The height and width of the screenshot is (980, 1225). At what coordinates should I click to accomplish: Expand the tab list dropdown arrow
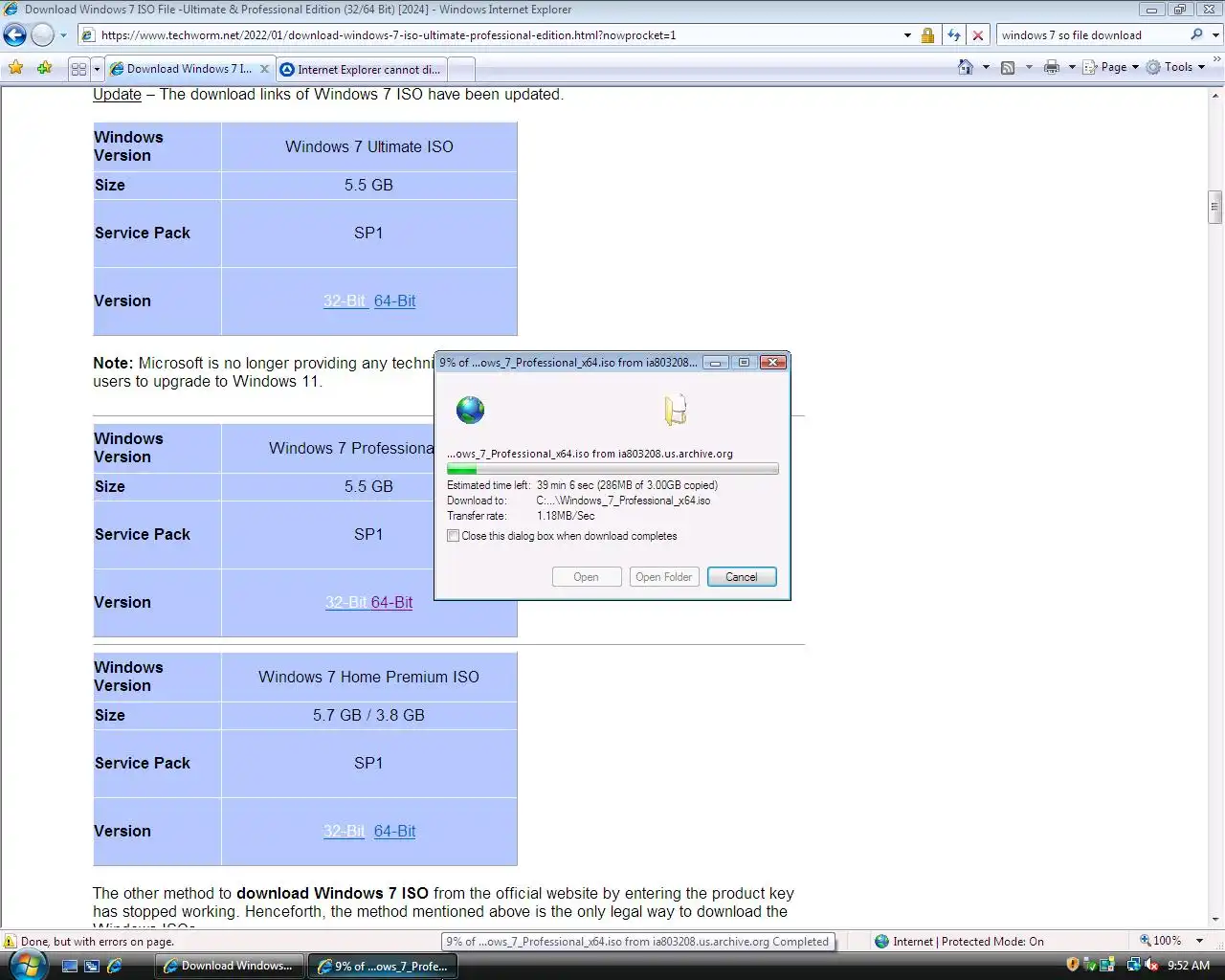[97, 69]
